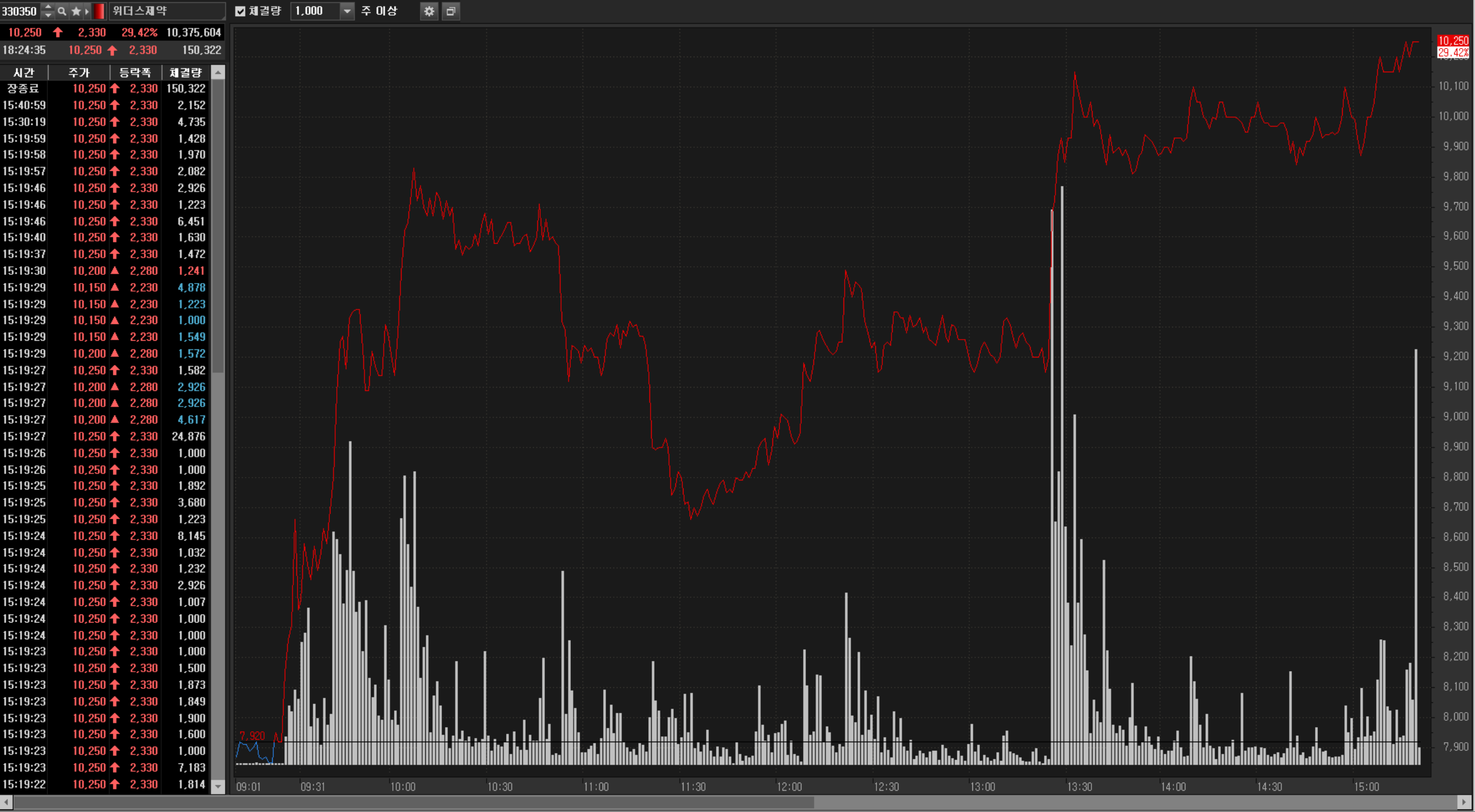Click the horizontal scrollbar left arrow

click(x=6, y=802)
